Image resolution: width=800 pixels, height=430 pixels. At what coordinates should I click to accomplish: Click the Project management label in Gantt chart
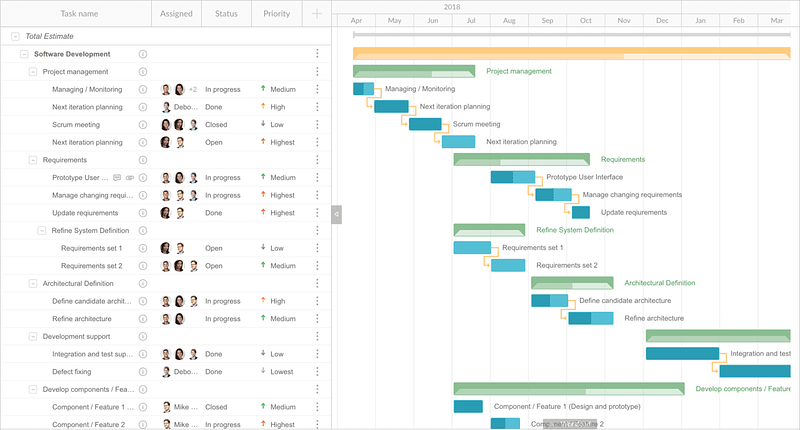519,71
